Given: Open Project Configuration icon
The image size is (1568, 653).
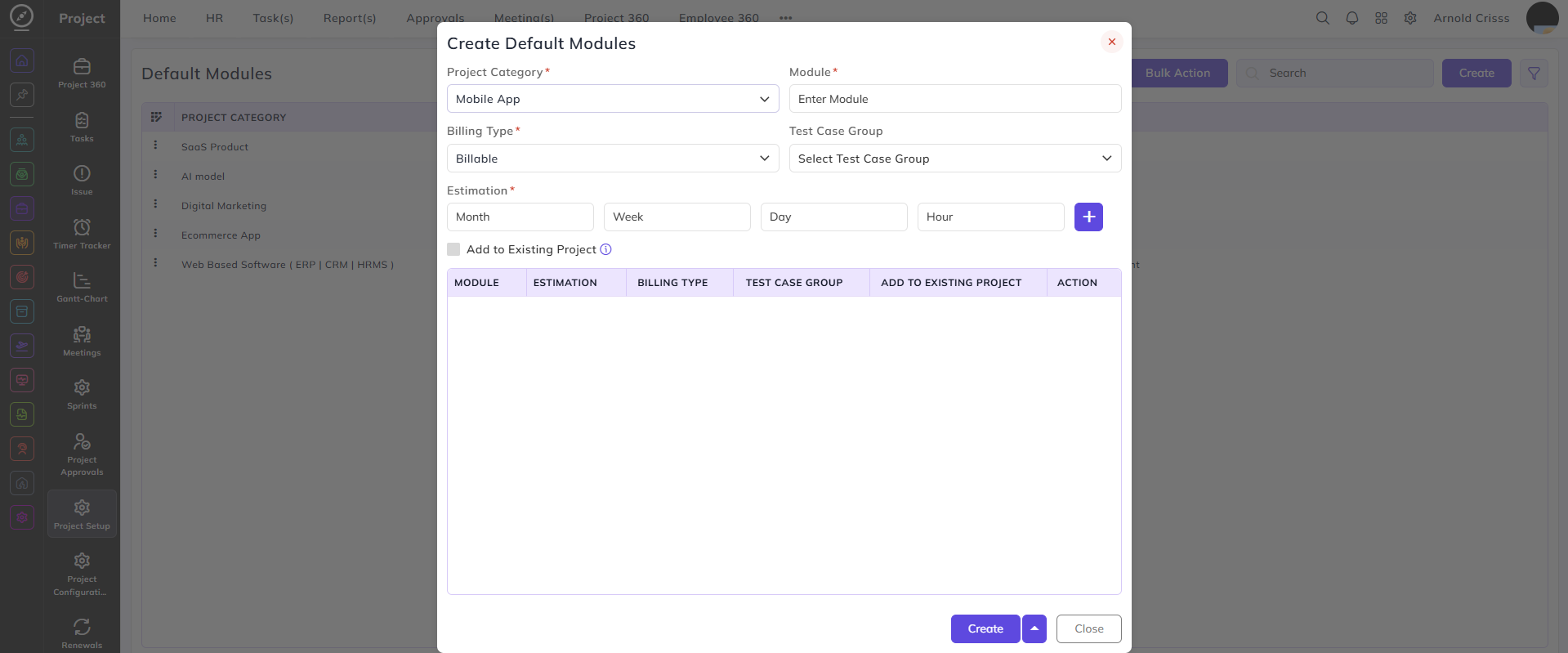Looking at the screenshot, I should click(82, 561).
